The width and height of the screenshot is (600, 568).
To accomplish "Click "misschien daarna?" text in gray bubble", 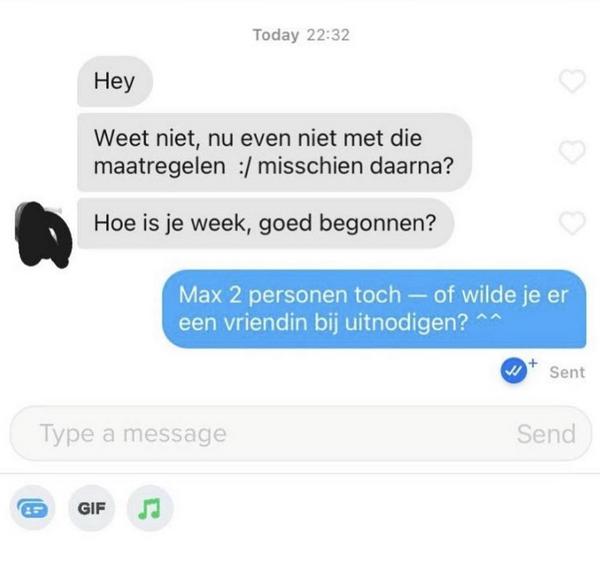I will (355, 166).
